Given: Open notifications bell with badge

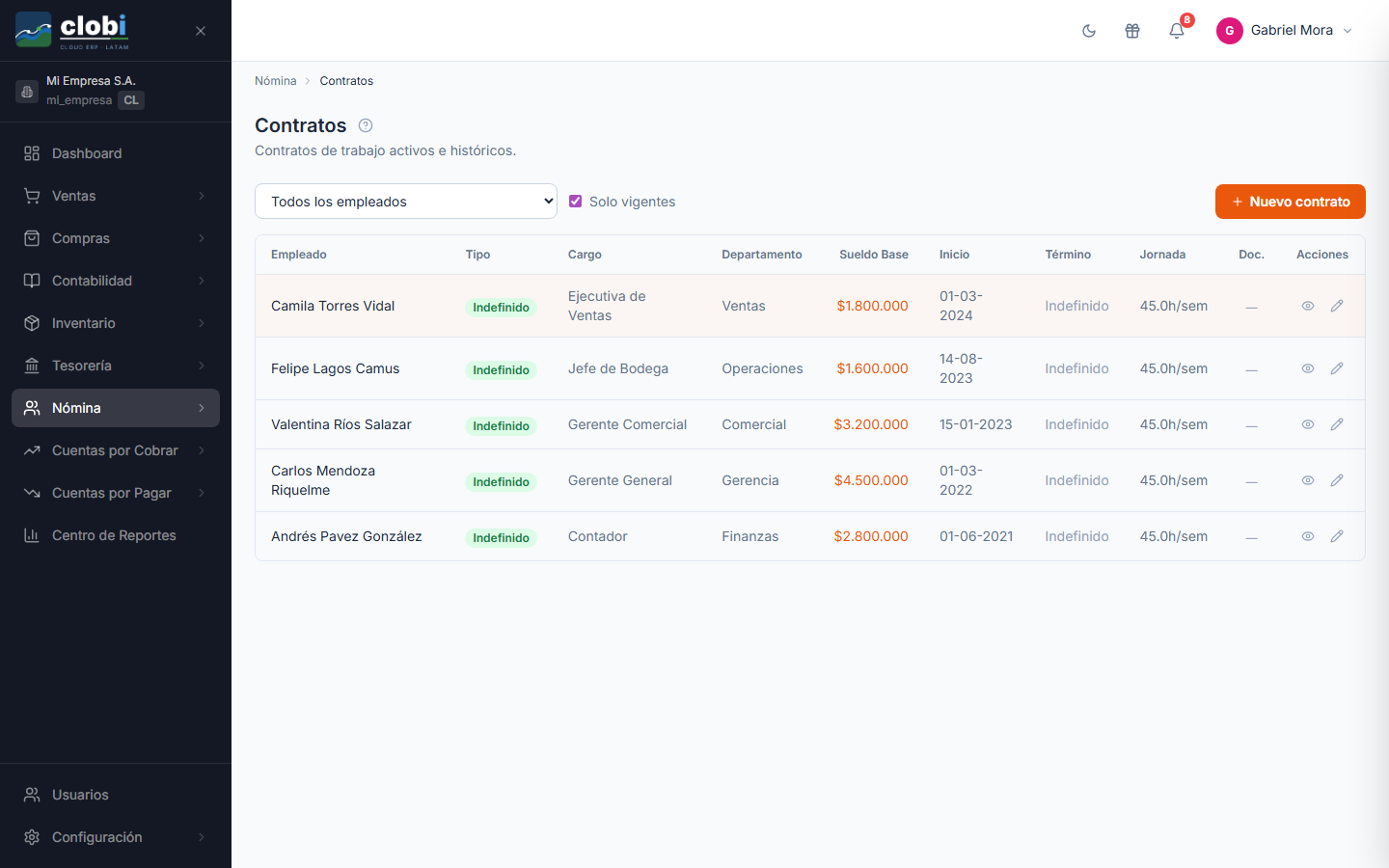Looking at the screenshot, I should pyautogui.click(x=1177, y=31).
